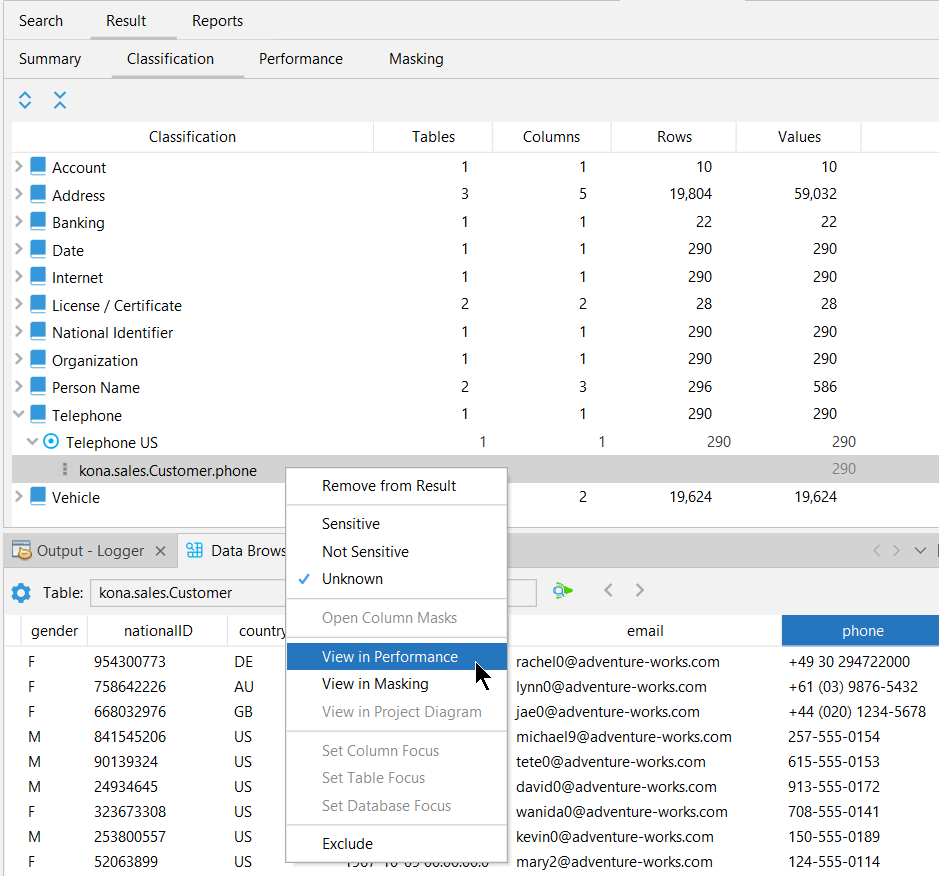Click email cell rachel0@adventure-works.com

617,662
